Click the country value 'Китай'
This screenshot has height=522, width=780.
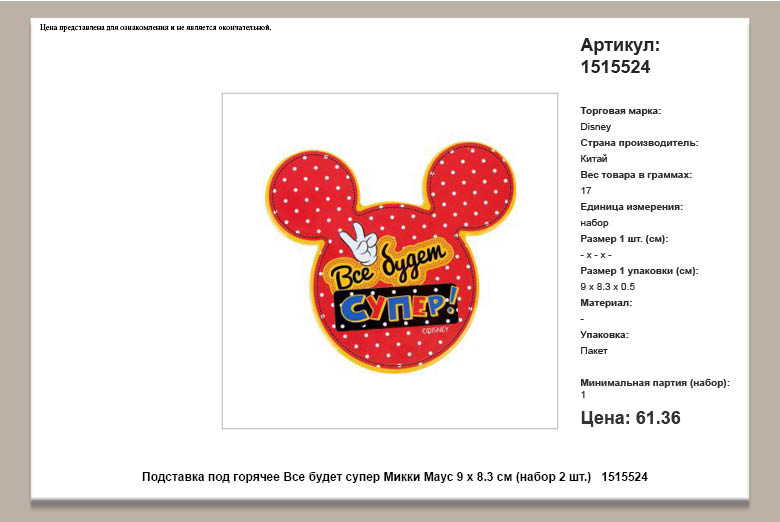click(593, 159)
